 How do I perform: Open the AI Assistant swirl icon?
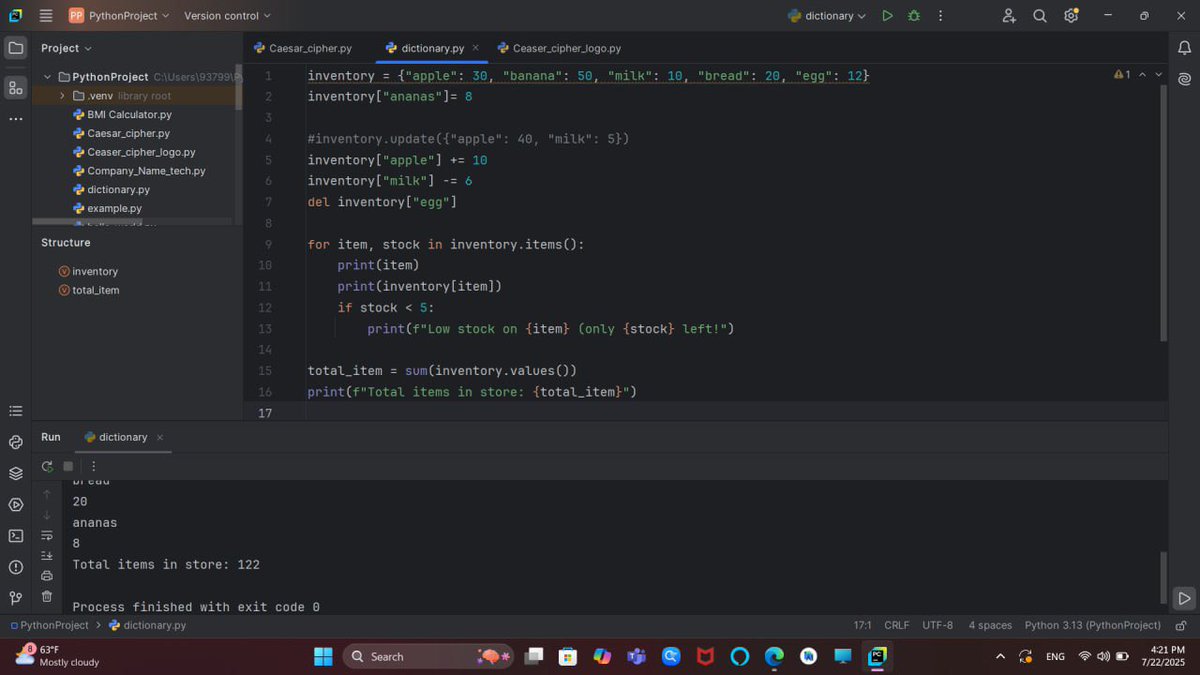[1184, 79]
